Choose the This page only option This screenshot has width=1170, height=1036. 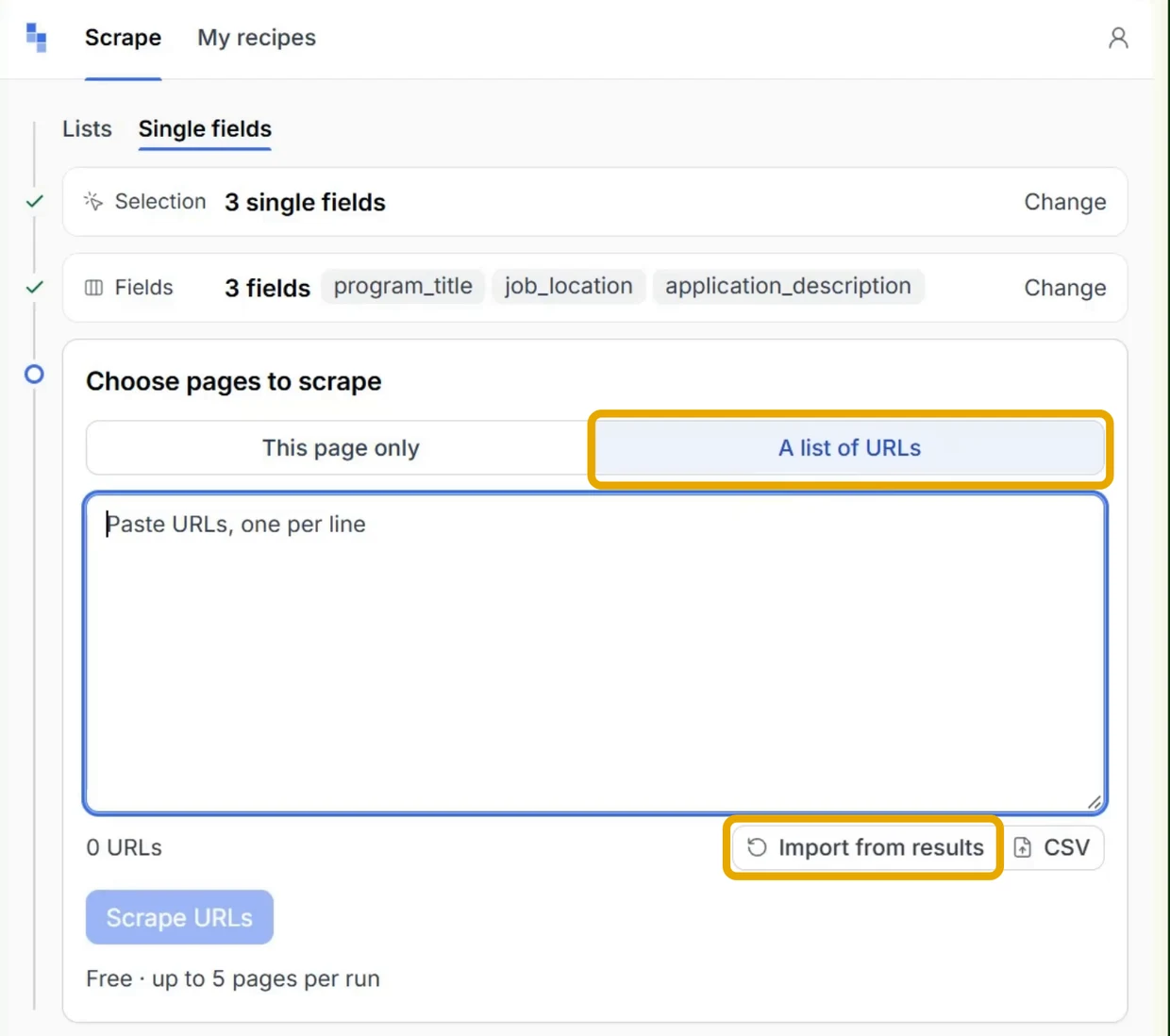tap(341, 447)
